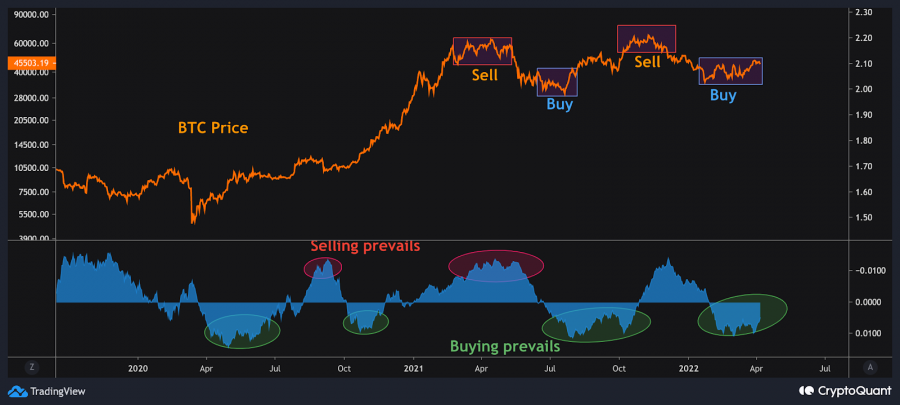Click the 2.30 value on the right scale
The height and width of the screenshot is (405, 900).
864,12
